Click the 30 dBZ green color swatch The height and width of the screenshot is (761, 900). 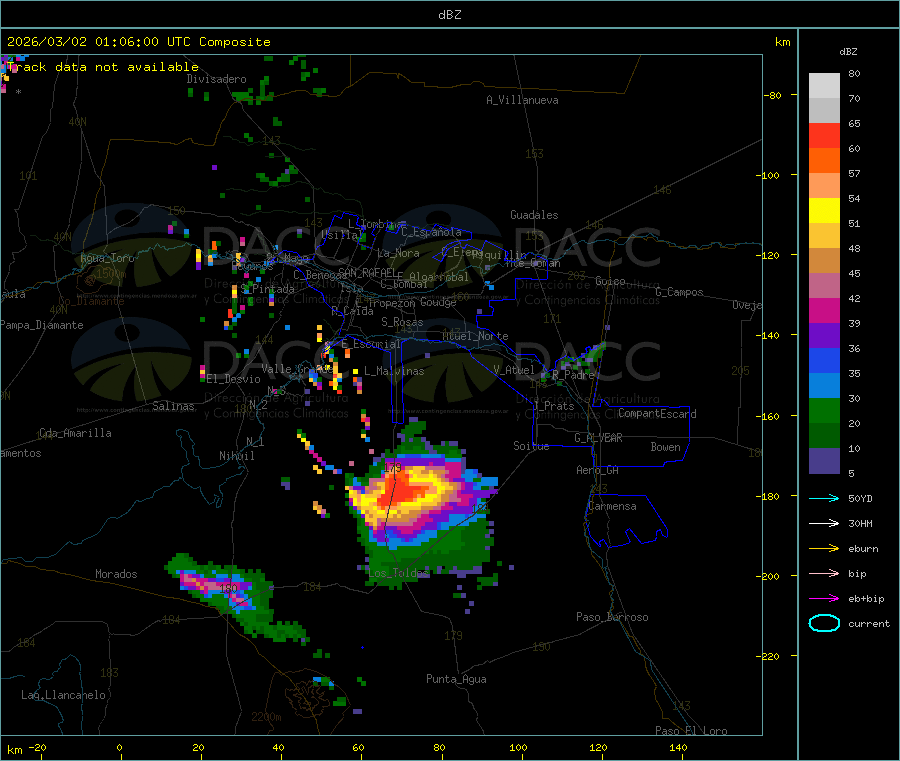(x=824, y=410)
